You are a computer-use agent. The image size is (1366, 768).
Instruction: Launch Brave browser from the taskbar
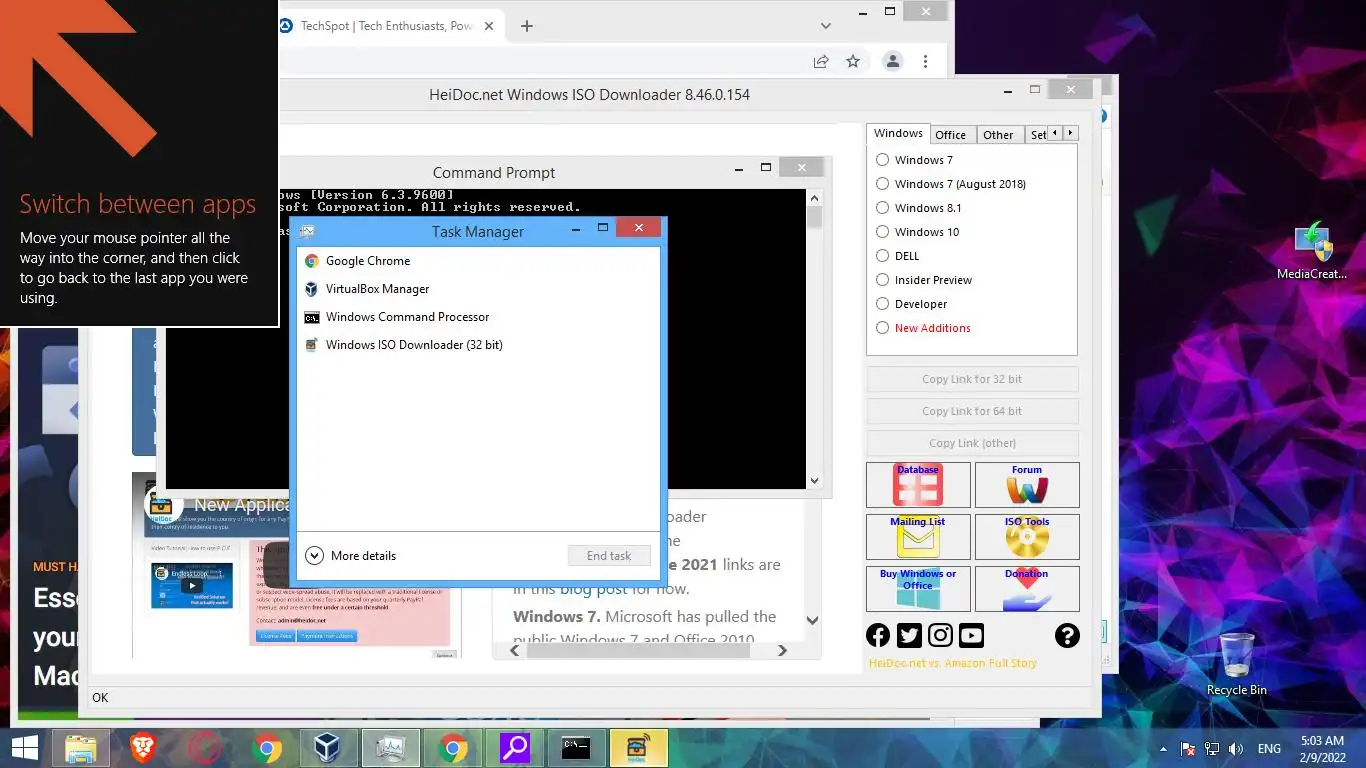[x=143, y=748]
